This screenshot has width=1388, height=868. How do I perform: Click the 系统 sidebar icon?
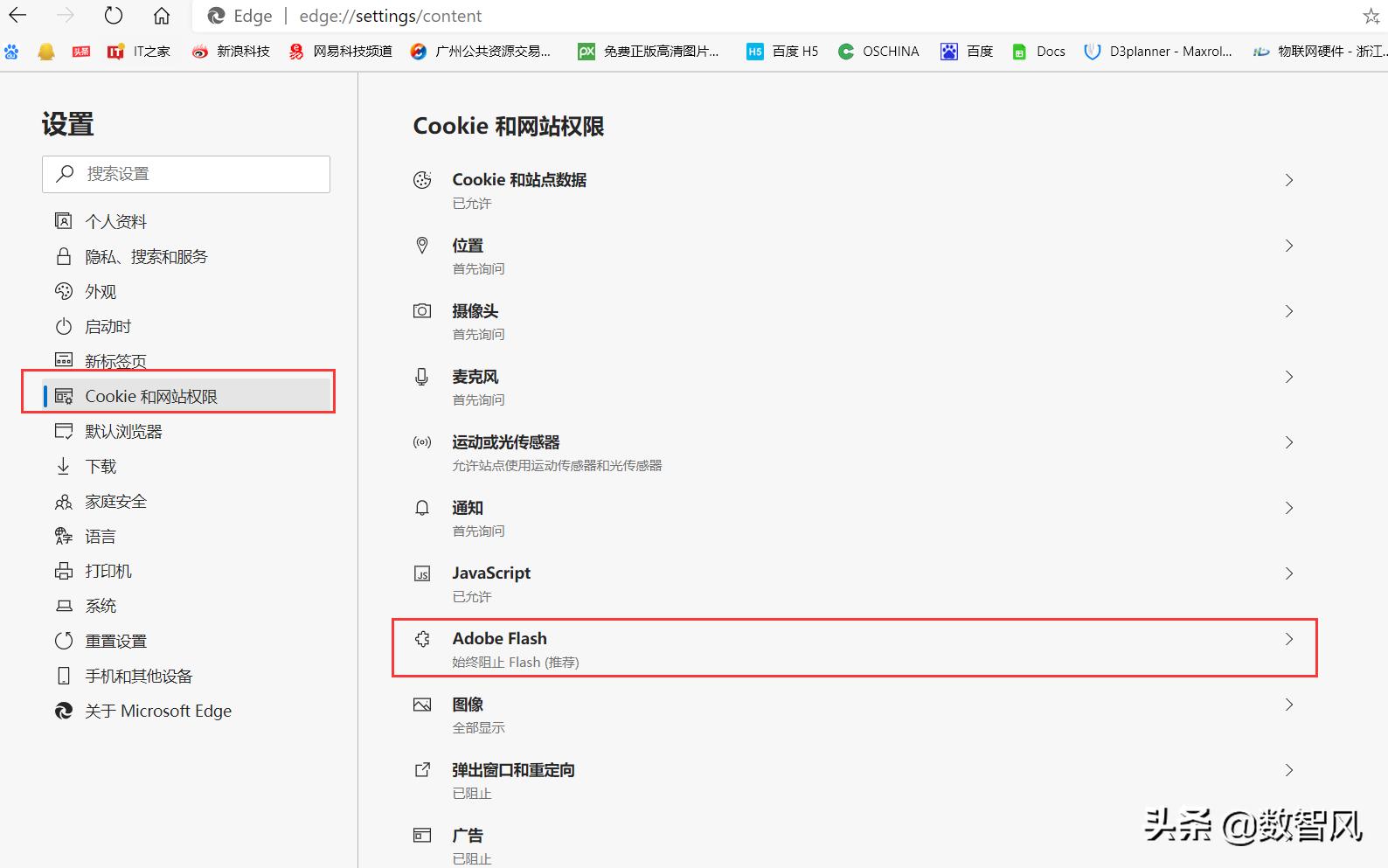click(x=64, y=606)
